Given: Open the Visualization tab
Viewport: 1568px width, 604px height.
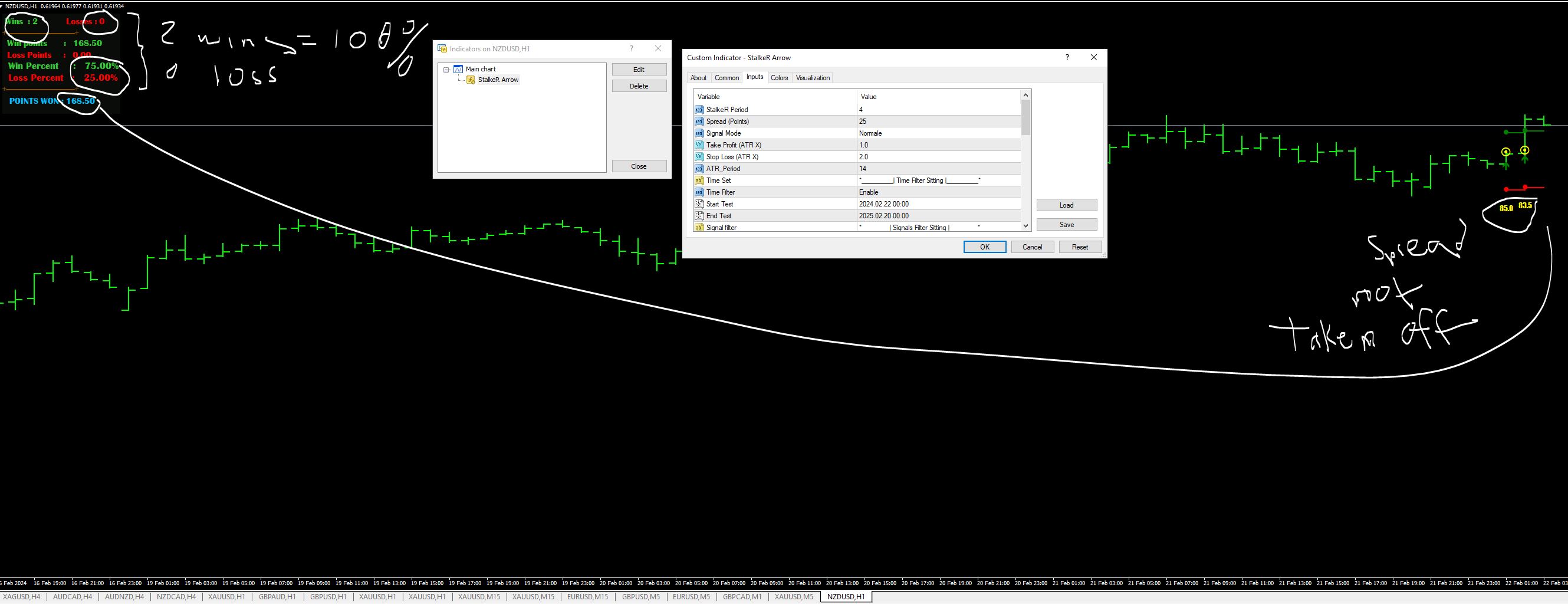Looking at the screenshot, I should (813, 77).
